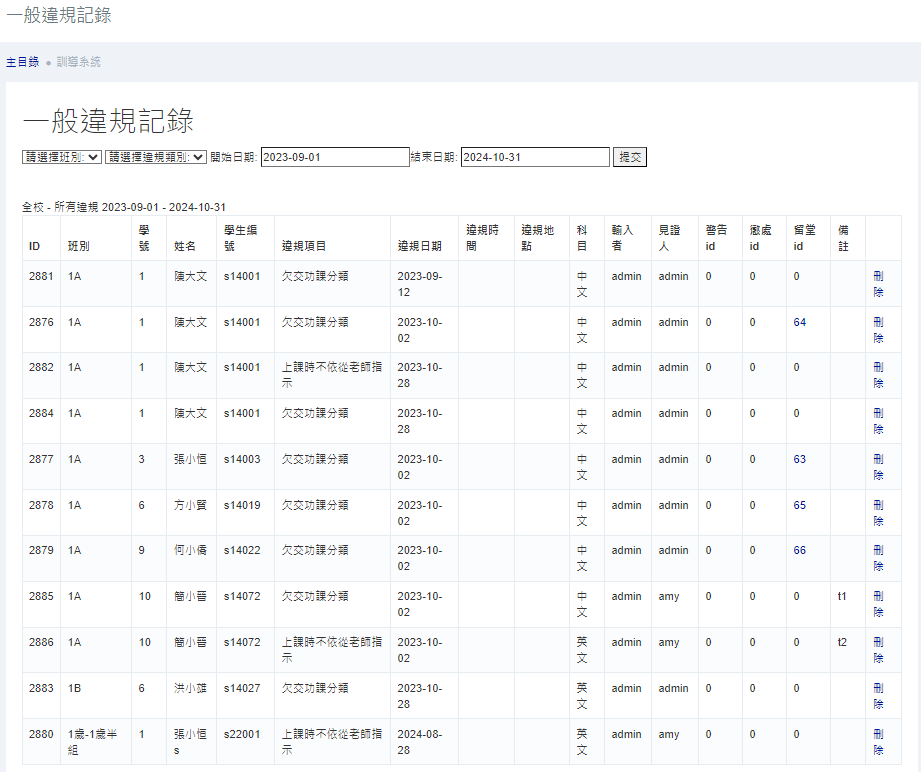Open 中文 subject link in record 2881
The height and width of the screenshot is (772, 921).
coord(582,283)
